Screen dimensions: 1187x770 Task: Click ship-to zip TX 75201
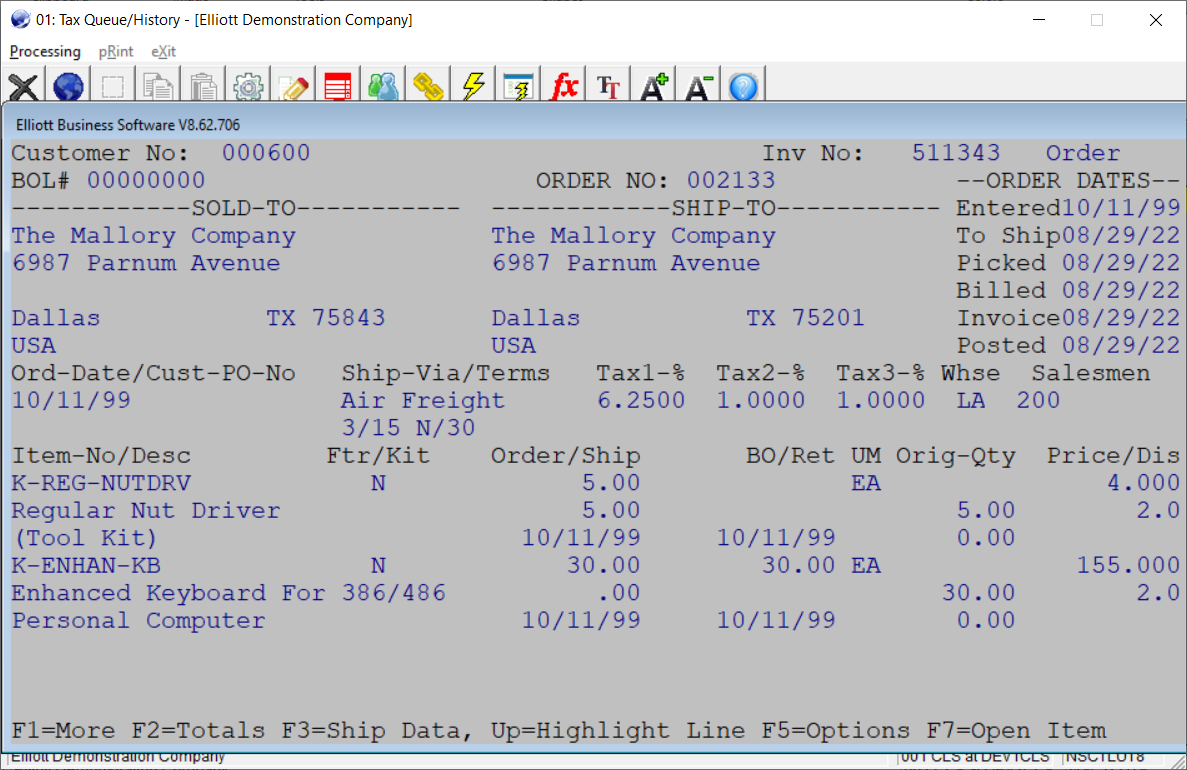click(805, 318)
